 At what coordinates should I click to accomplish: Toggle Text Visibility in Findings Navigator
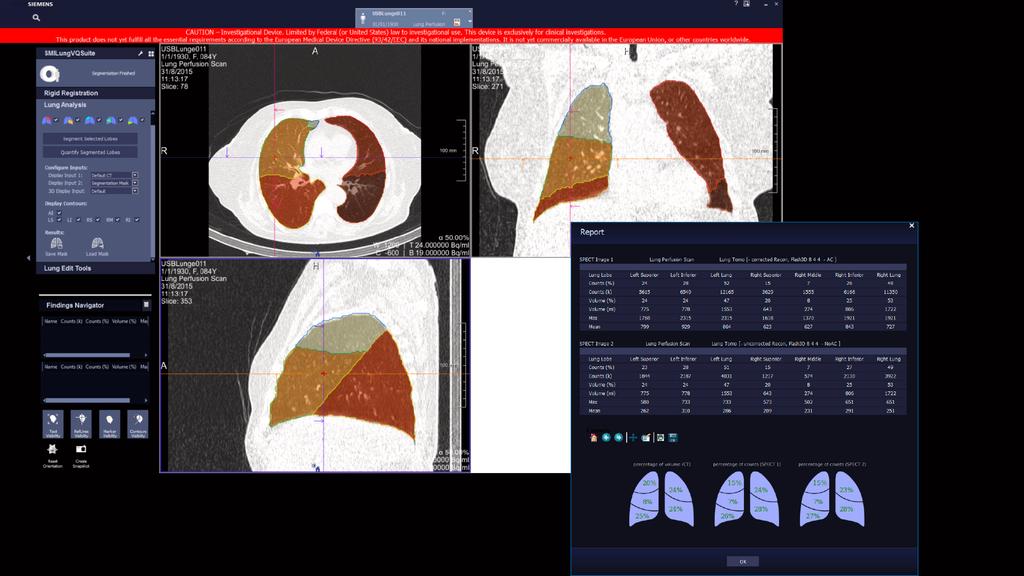pos(53,424)
